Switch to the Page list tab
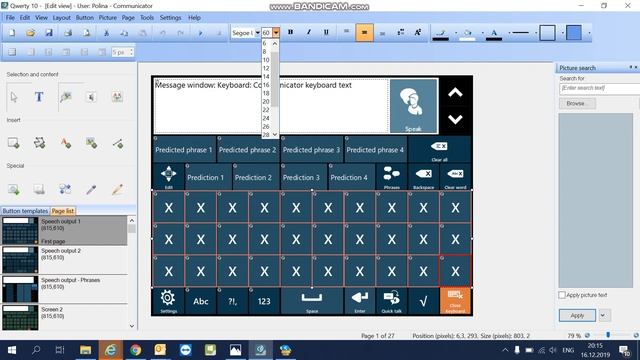 63,211
